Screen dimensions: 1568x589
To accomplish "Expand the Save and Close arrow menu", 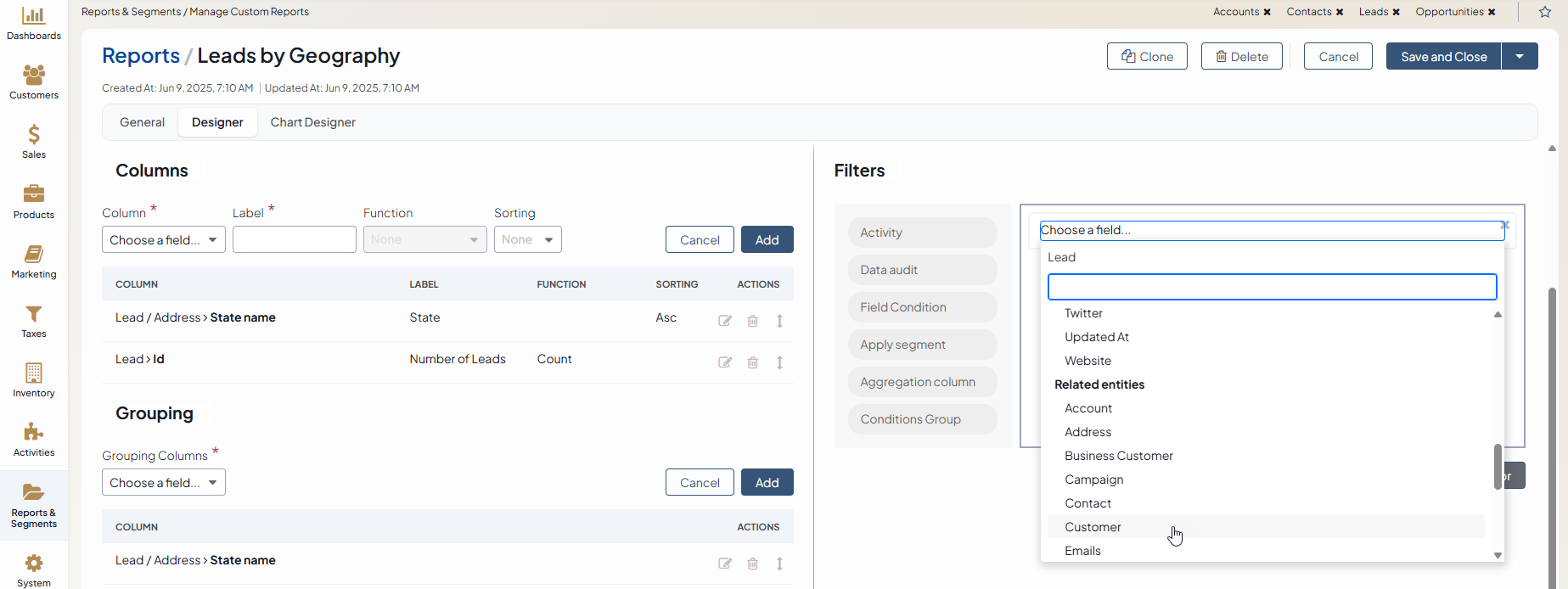I will [1520, 57].
